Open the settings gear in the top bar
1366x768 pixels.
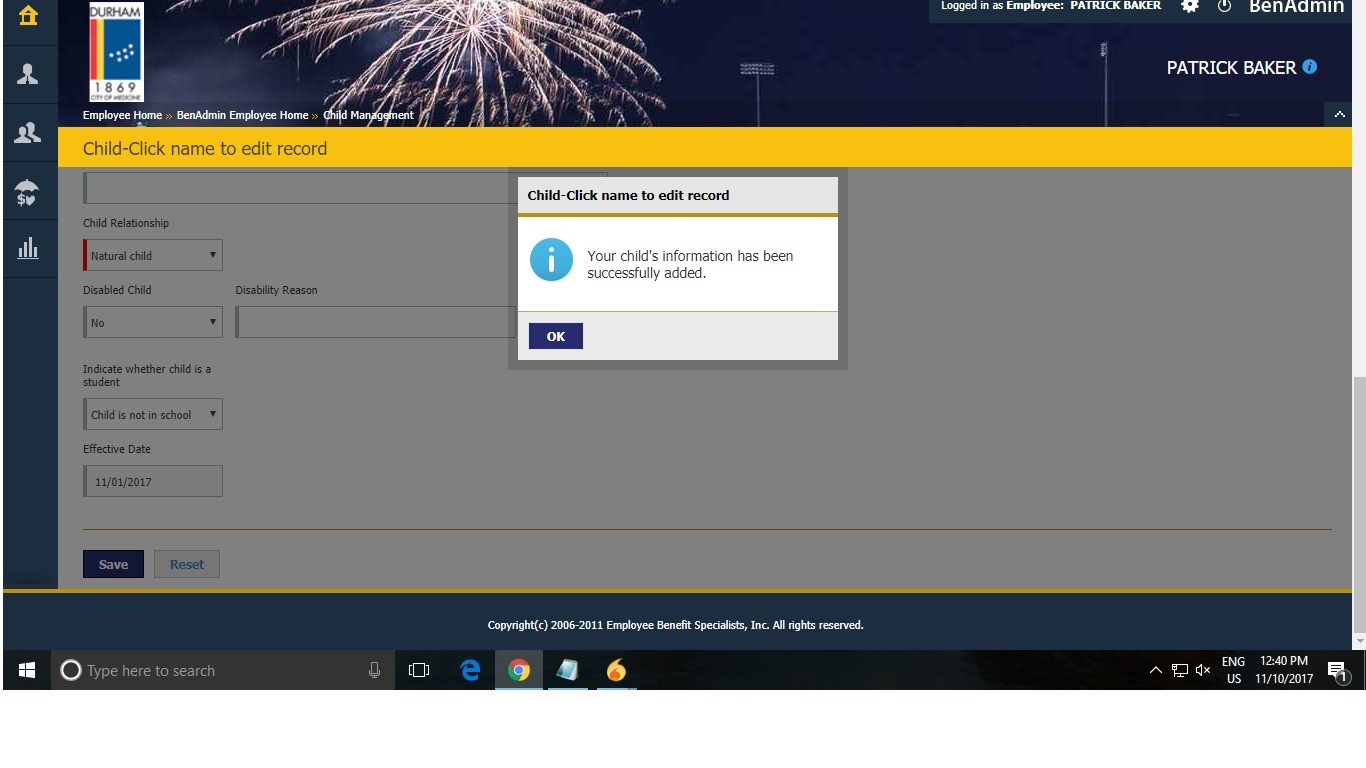click(1190, 6)
